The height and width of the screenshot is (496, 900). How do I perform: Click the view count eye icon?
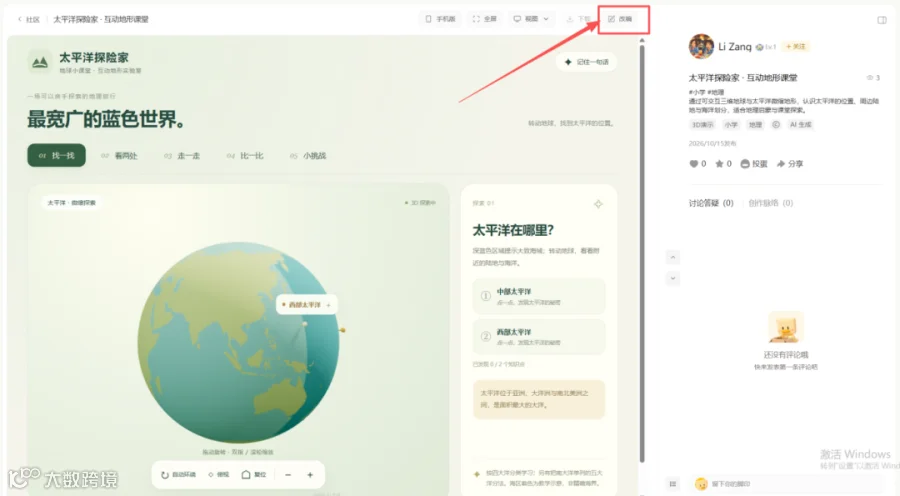[x=870, y=78]
